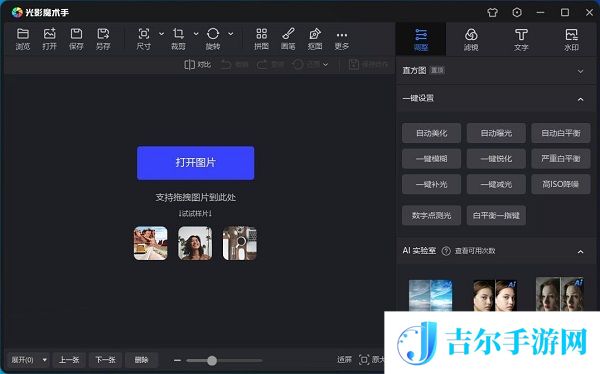Expand the 尺寸 dropdown arrow
Image resolution: width=600 pixels, height=374 pixels.
161,34
